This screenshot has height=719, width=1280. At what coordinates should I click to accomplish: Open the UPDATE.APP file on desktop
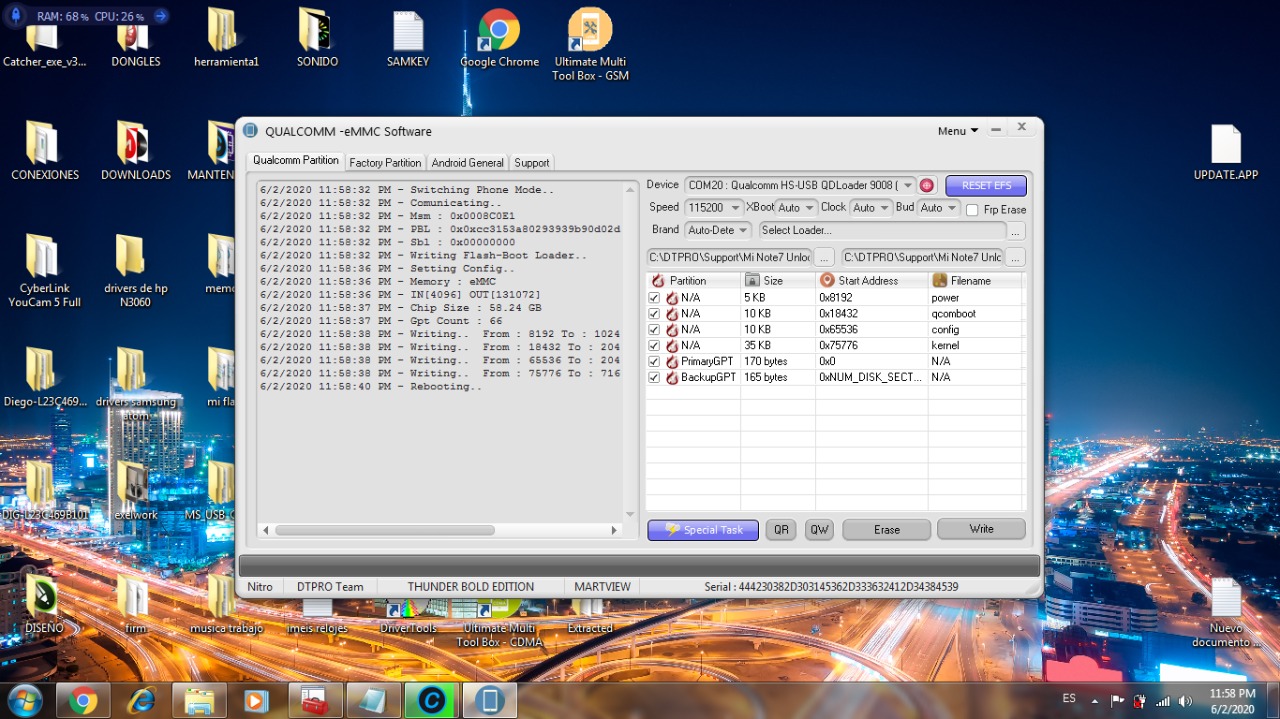[x=1226, y=151]
